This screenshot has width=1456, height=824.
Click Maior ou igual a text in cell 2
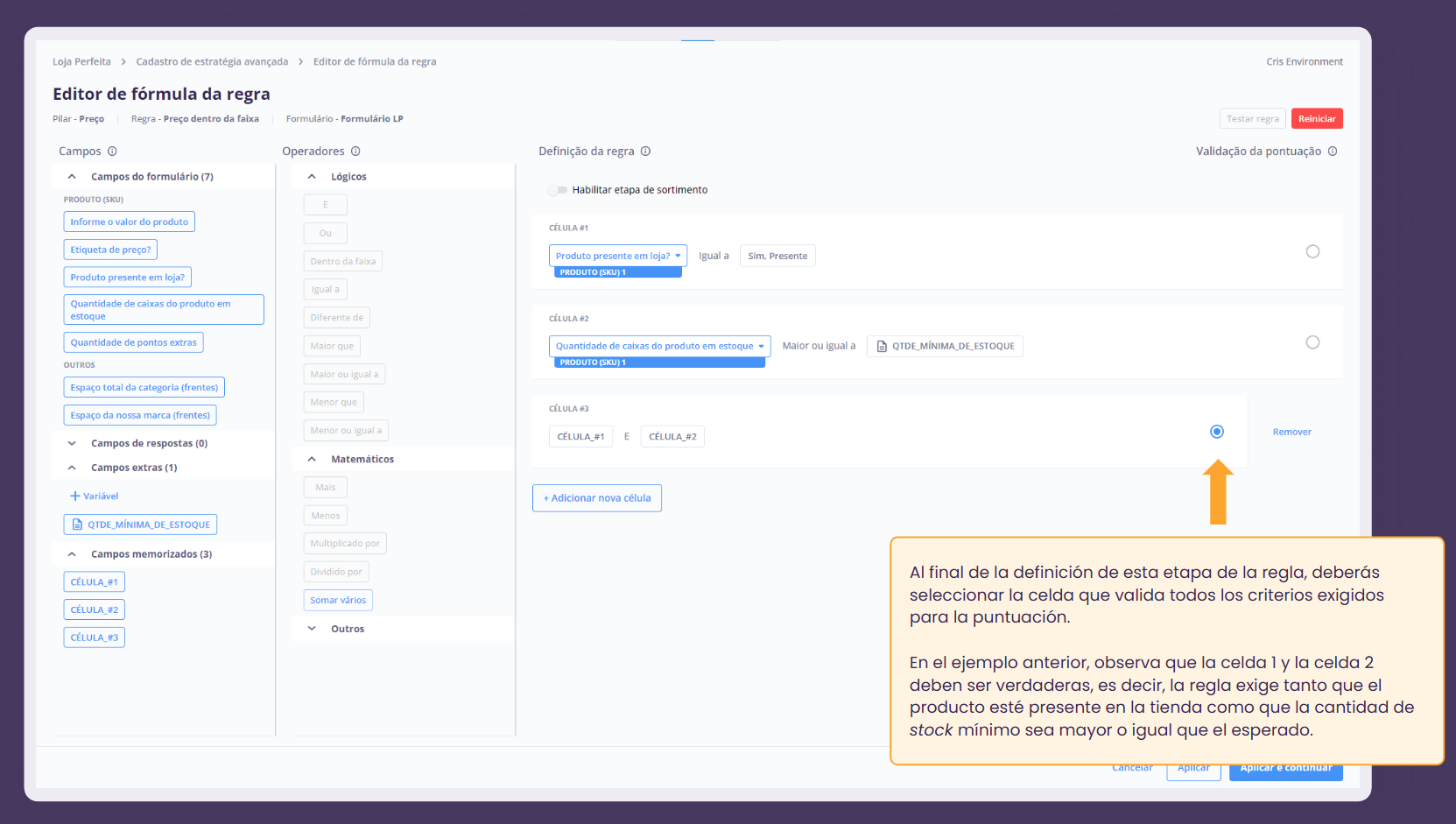click(819, 346)
